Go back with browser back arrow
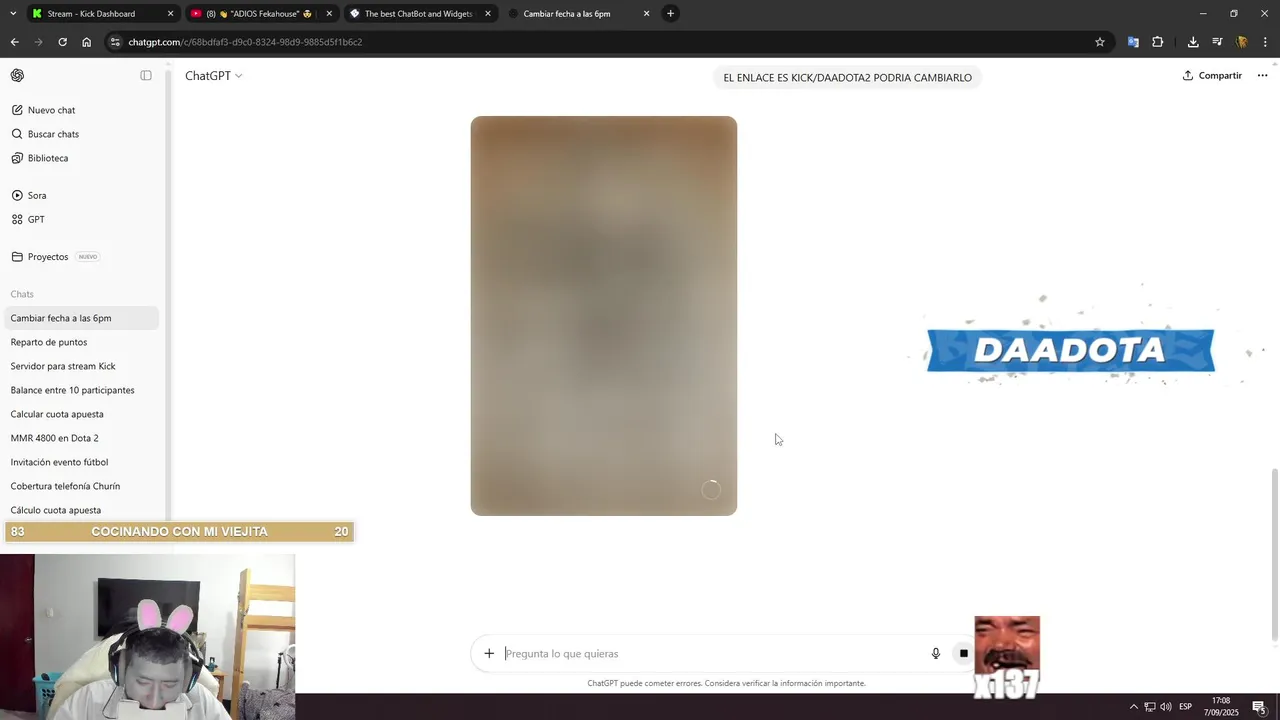The height and width of the screenshot is (720, 1280). point(14,42)
